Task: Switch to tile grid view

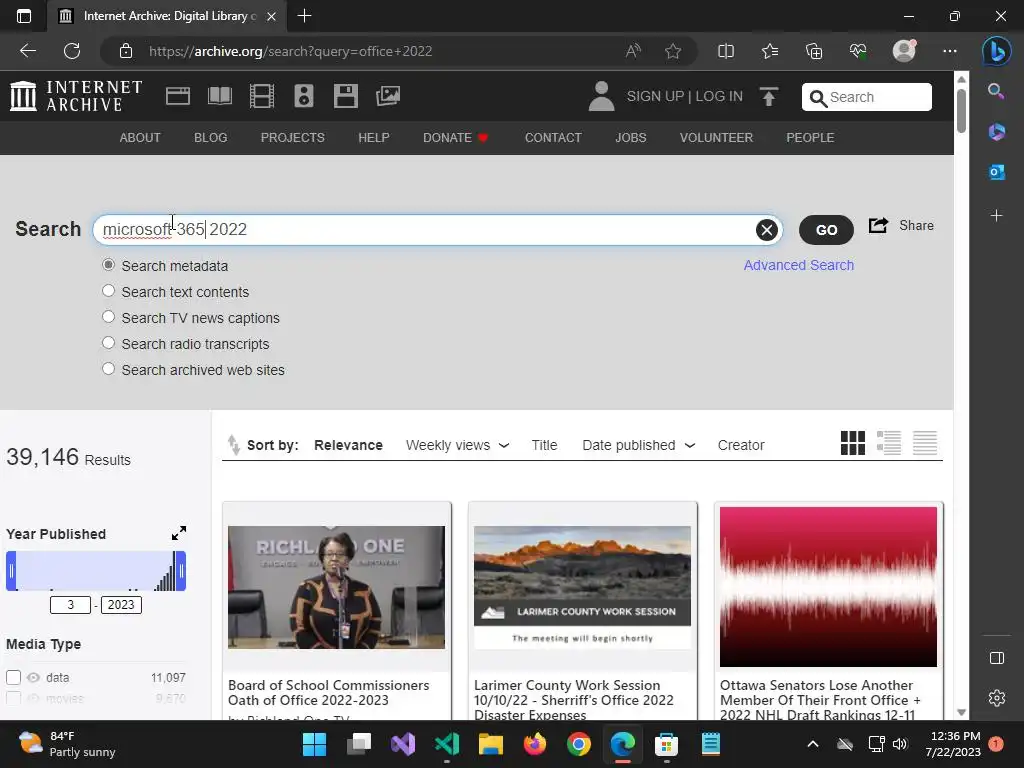Action: (x=852, y=443)
